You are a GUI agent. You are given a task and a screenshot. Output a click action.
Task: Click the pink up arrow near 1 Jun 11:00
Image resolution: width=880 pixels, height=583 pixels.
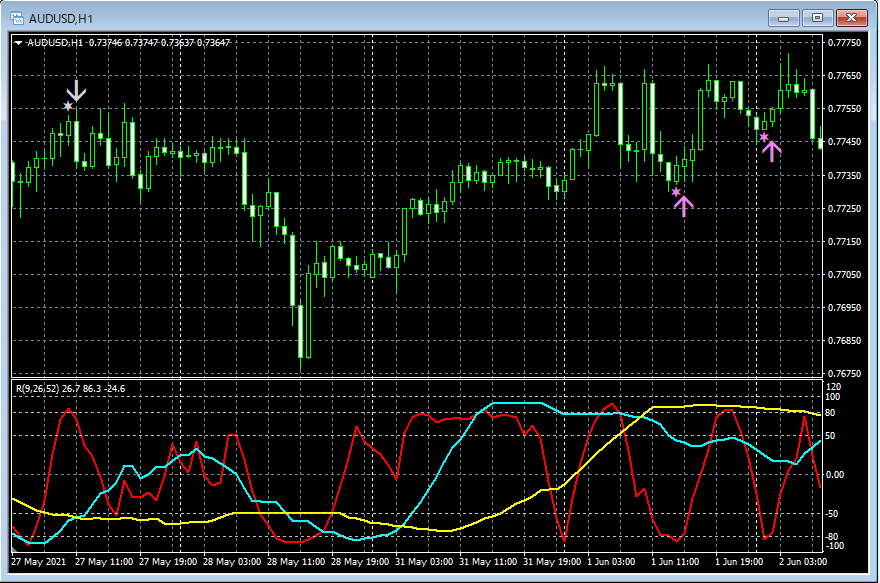[x=683, y=206]
